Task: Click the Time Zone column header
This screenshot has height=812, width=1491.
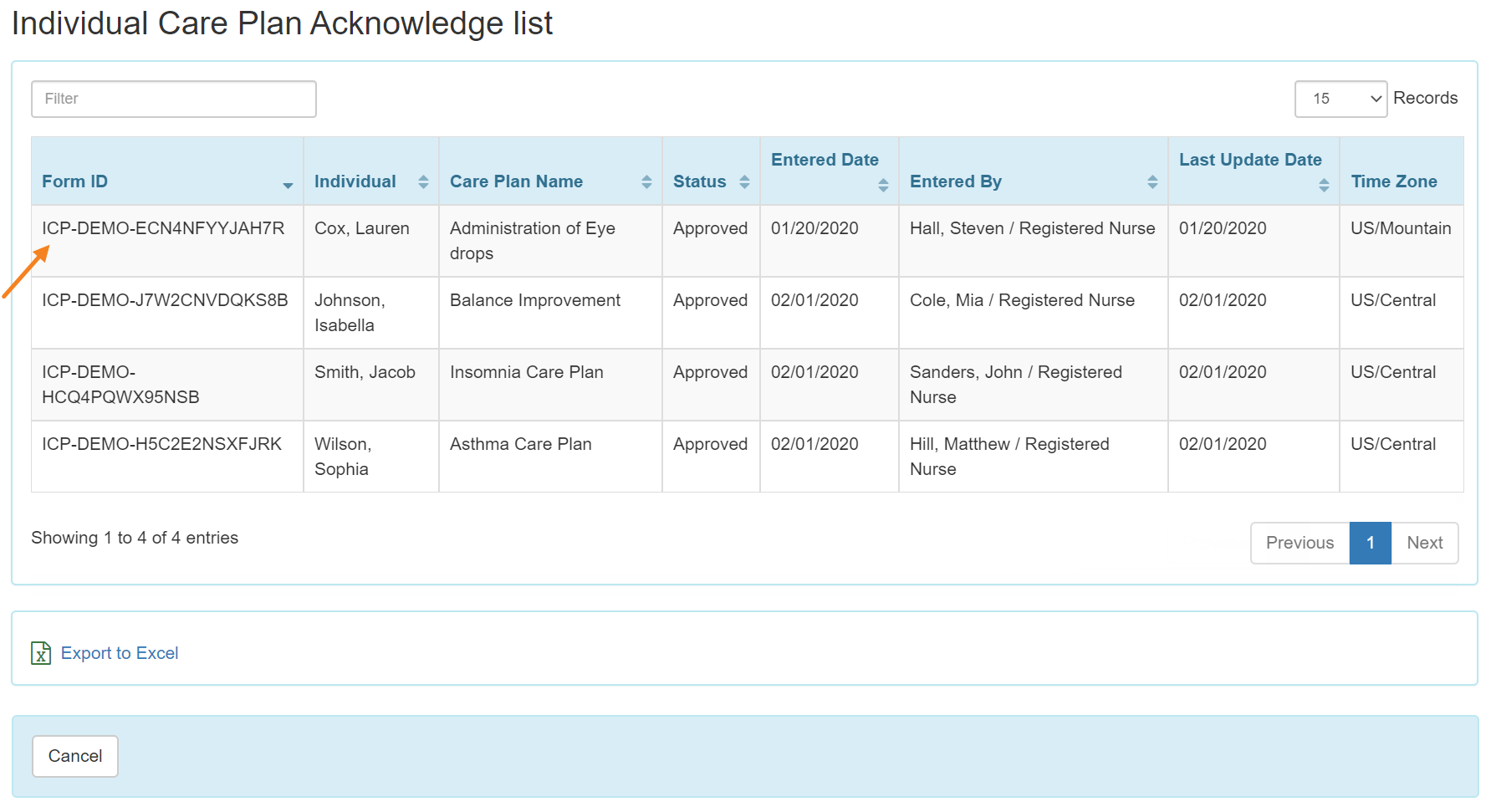Action: 1393,181
